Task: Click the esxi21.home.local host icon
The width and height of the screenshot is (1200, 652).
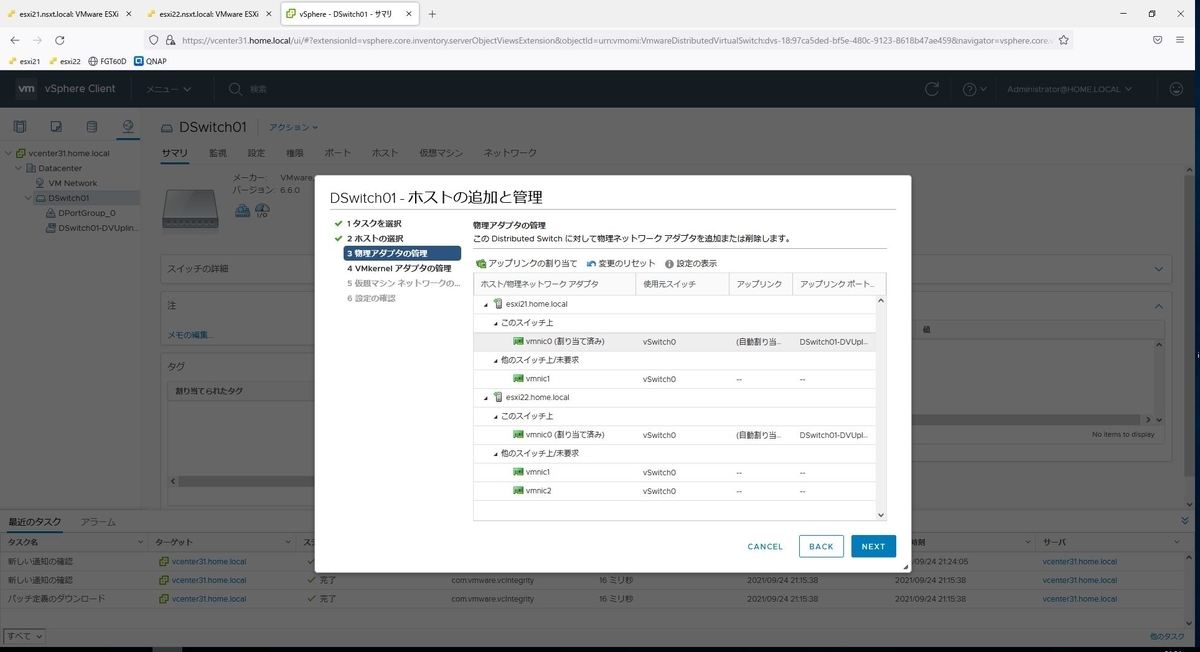Action: pyautogui.click(x=498, y=304)
